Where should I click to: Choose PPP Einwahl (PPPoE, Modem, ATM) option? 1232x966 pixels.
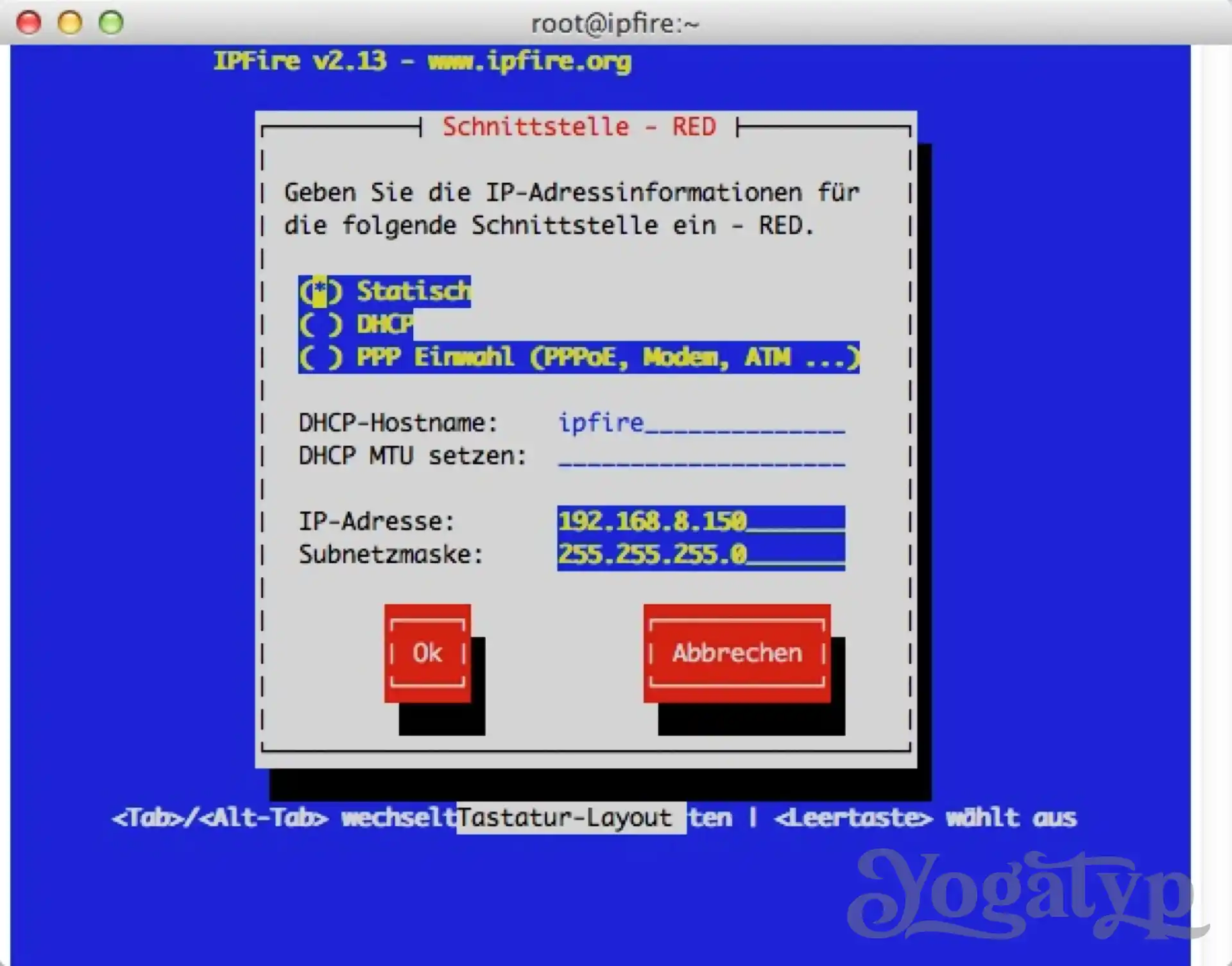pyautogui.click(x=579, y=357)
